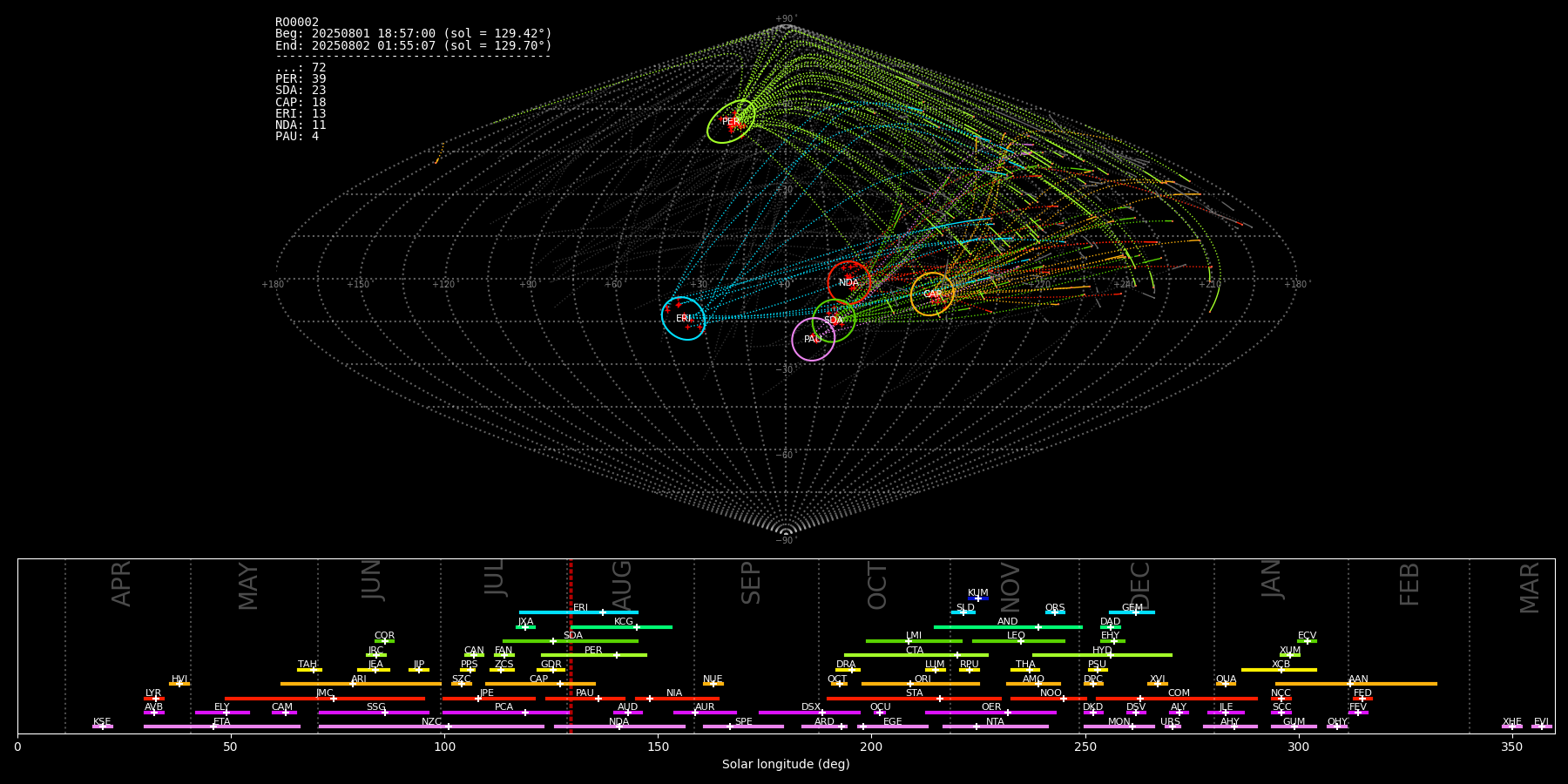Click the COM shower bar in the timeline
The image size is (1568, 784).
(x=1177, y=699)
